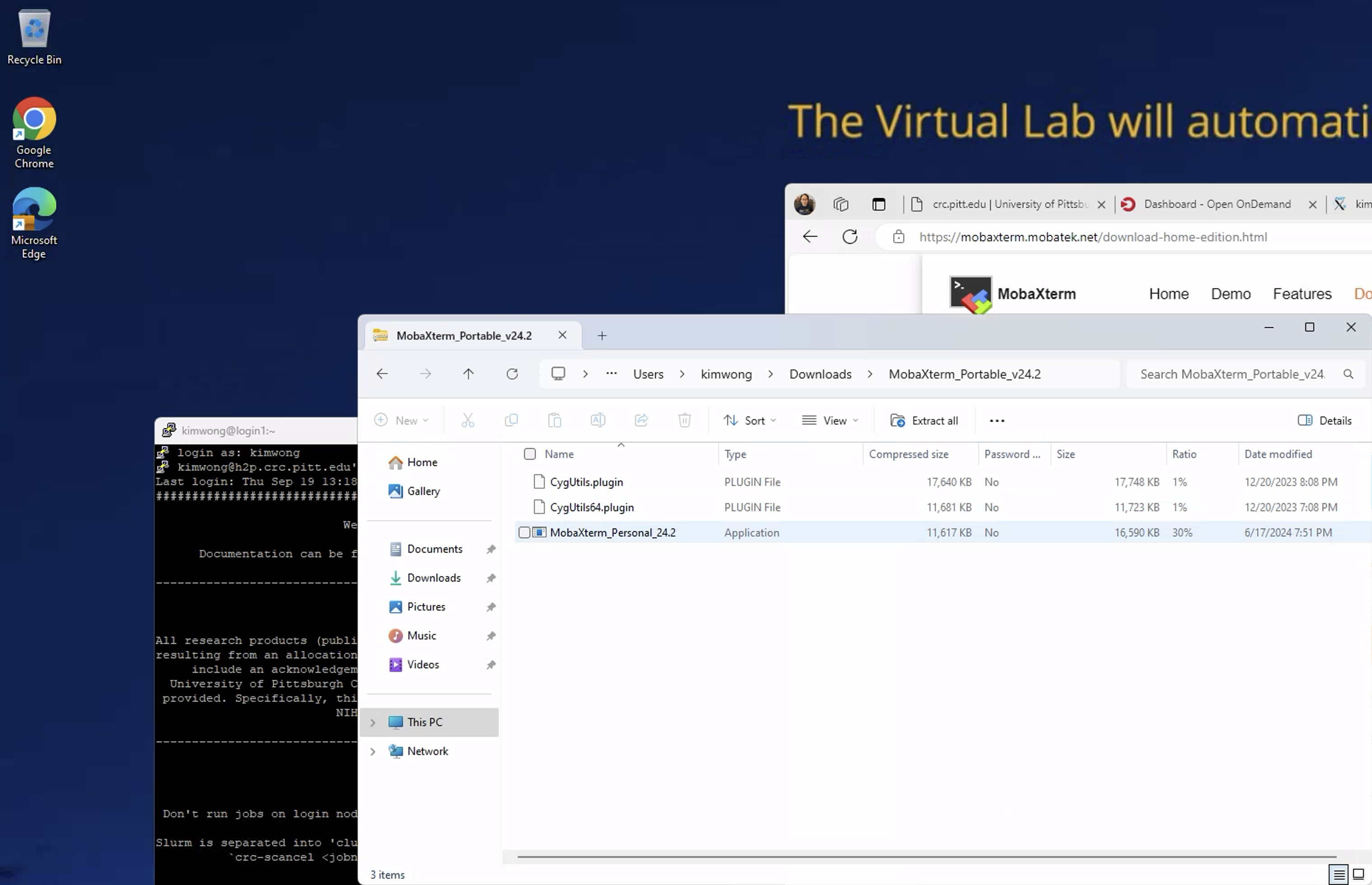This screenshot has height=885, width=1372.
Task: Open Features menu on MobaXterm website
Action: pos(1302,293)
